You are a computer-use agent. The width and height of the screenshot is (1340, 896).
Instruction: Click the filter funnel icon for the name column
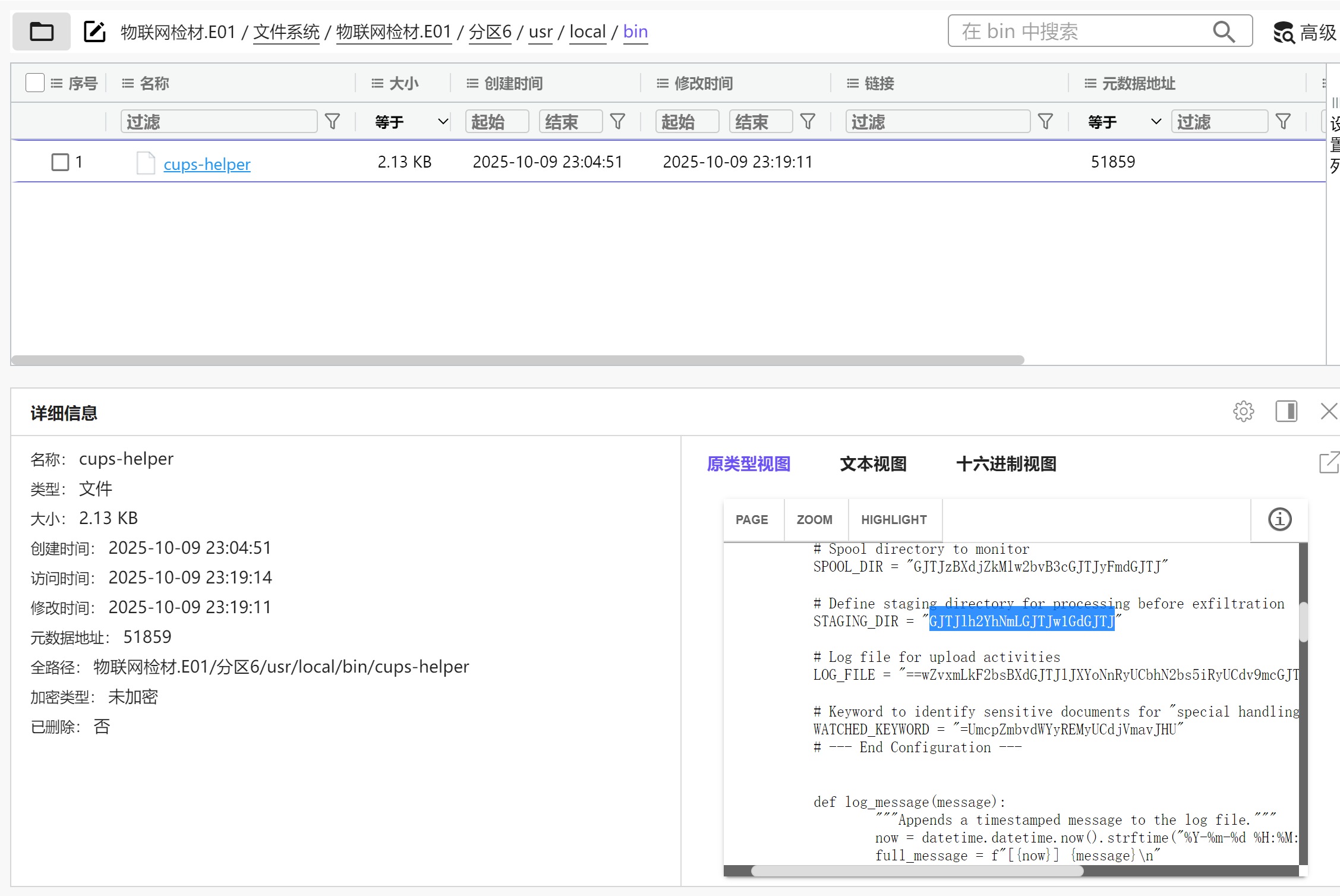click(x=333, y=122)
